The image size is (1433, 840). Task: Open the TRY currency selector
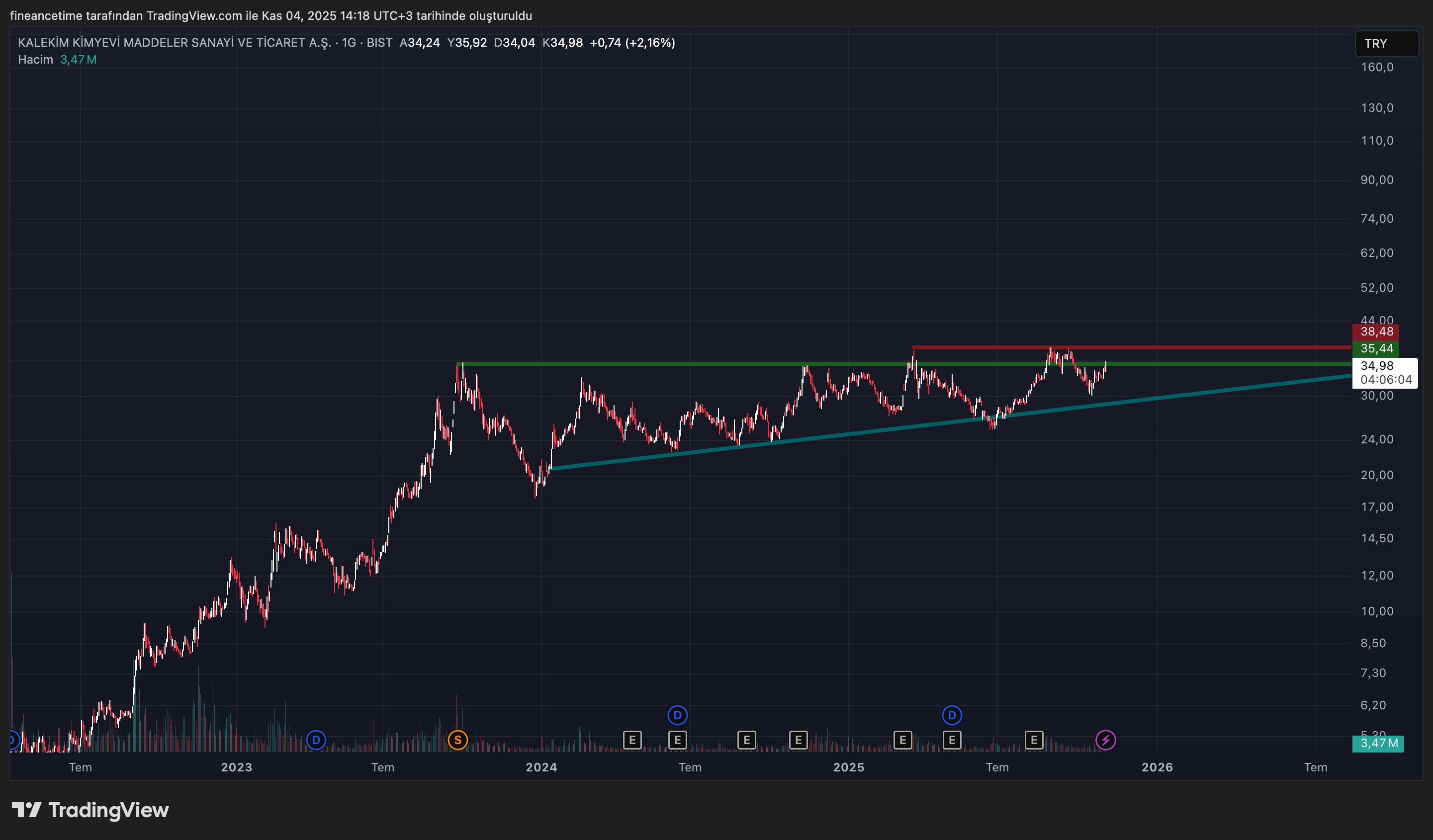point(1386,44)
